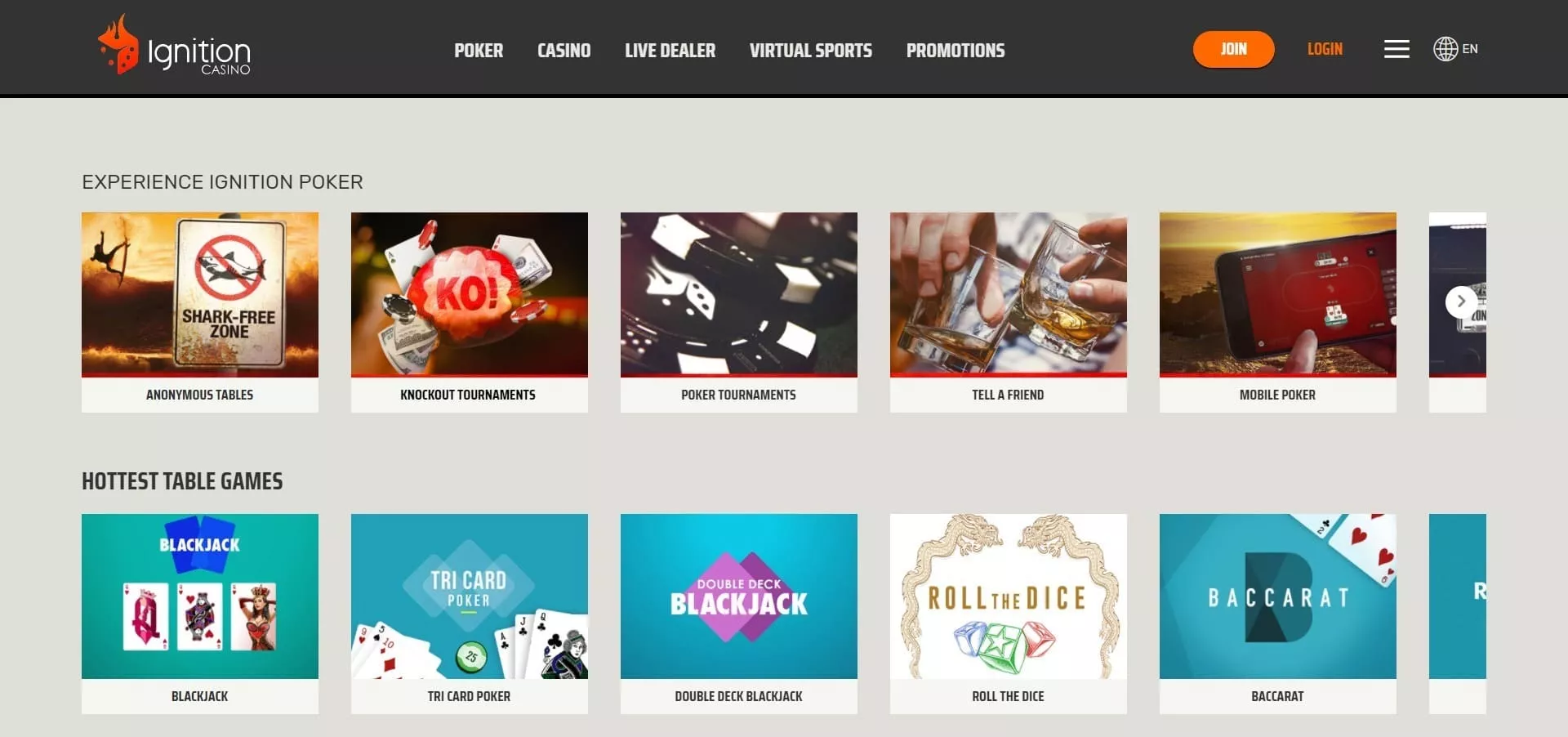Open the Virtual Sports navigation link

pos(811,51)
